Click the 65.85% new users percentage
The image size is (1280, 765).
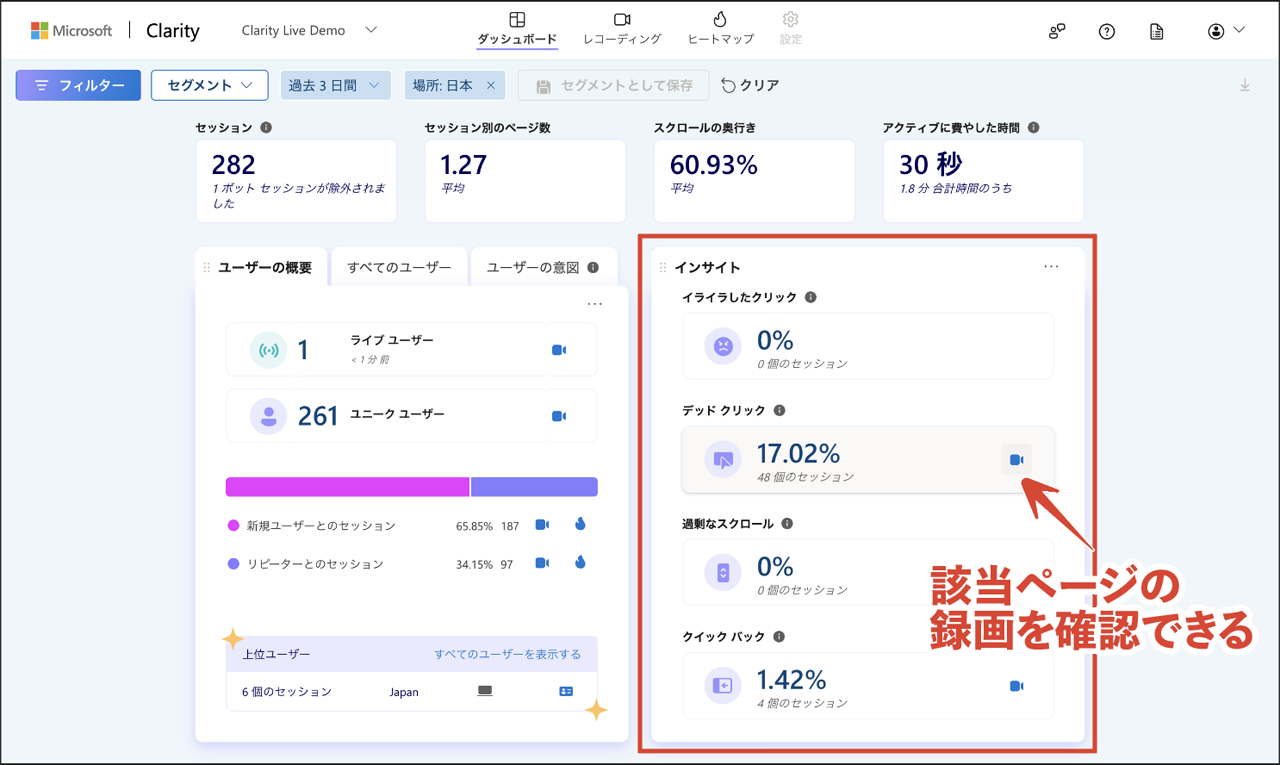point(474,525)
